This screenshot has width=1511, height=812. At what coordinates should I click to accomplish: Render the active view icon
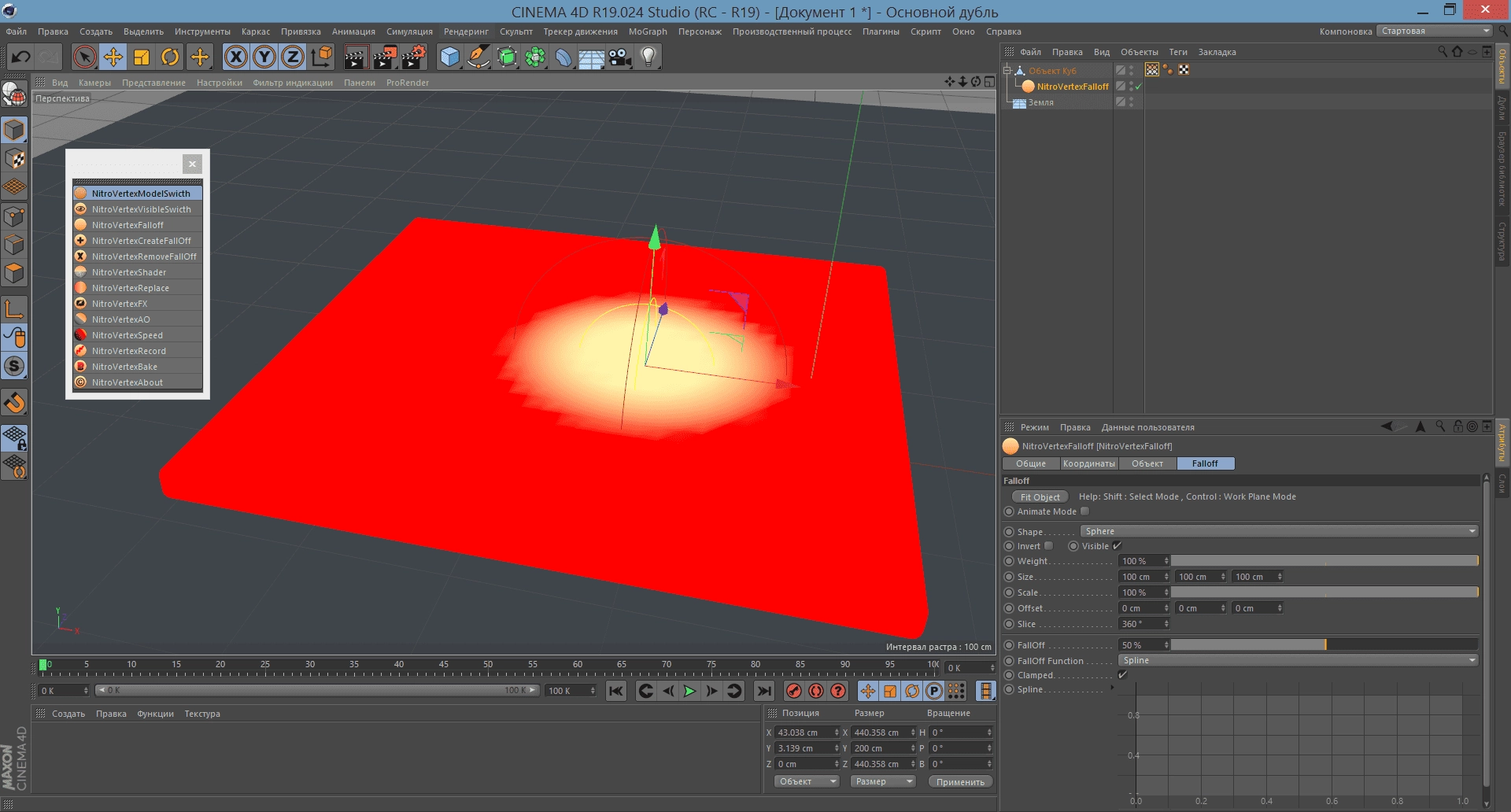[x=356, y=57]
